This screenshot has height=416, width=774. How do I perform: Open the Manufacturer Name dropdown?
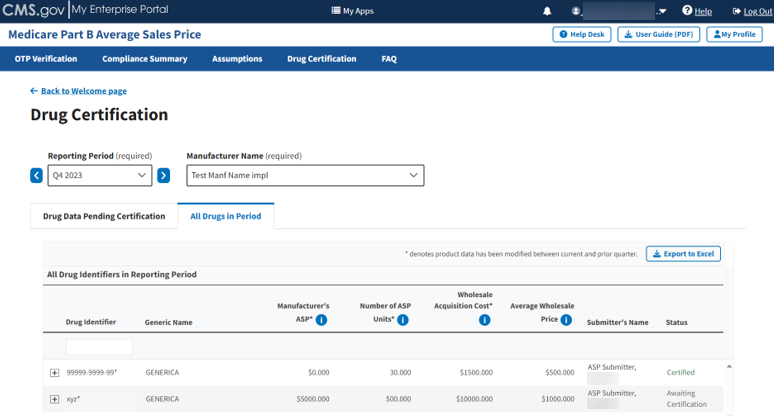coord(305,175)
